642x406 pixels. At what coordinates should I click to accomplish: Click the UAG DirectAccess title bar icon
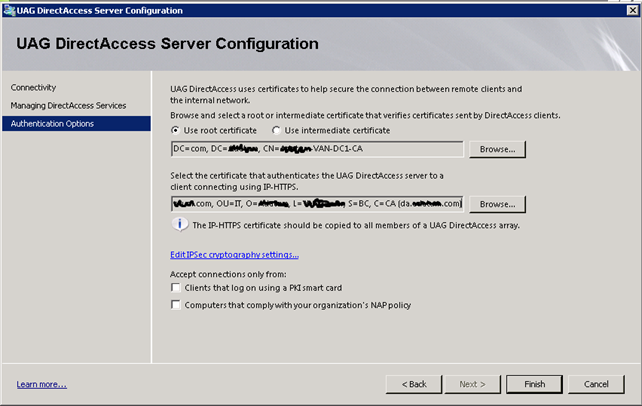(x=9, y=10)
